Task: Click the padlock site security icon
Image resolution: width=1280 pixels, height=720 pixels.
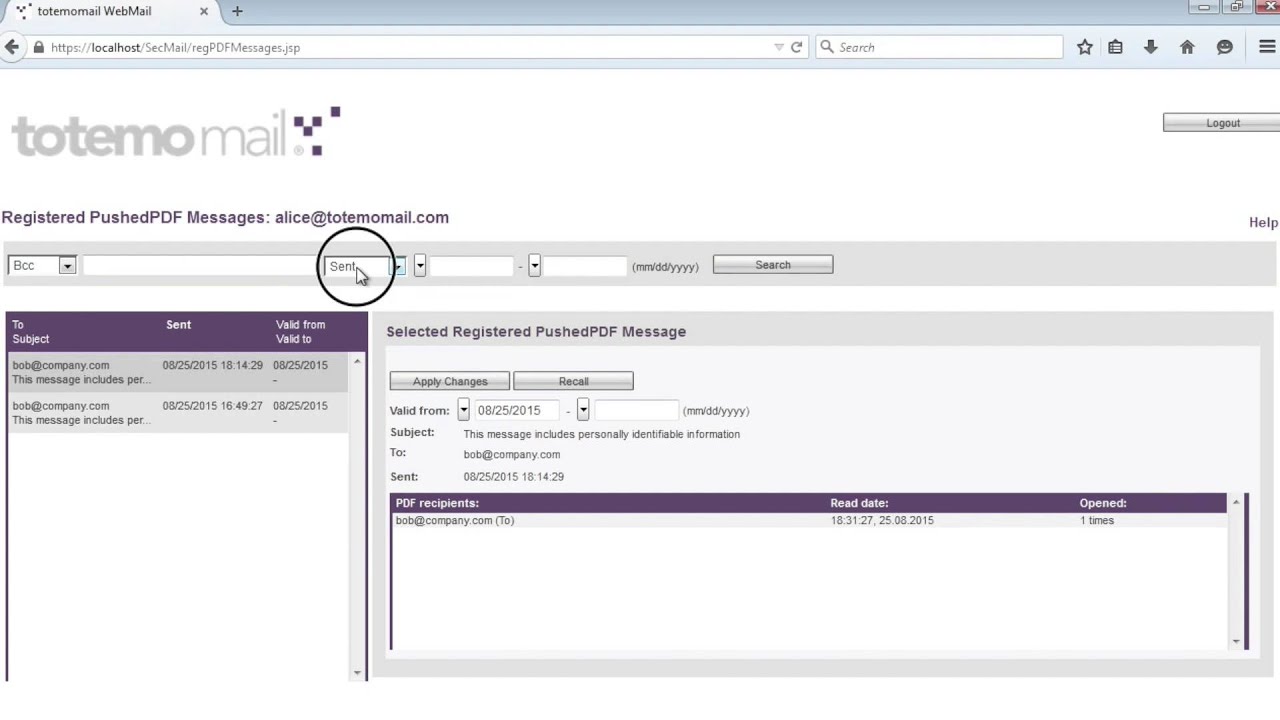Action: point(38,47)
